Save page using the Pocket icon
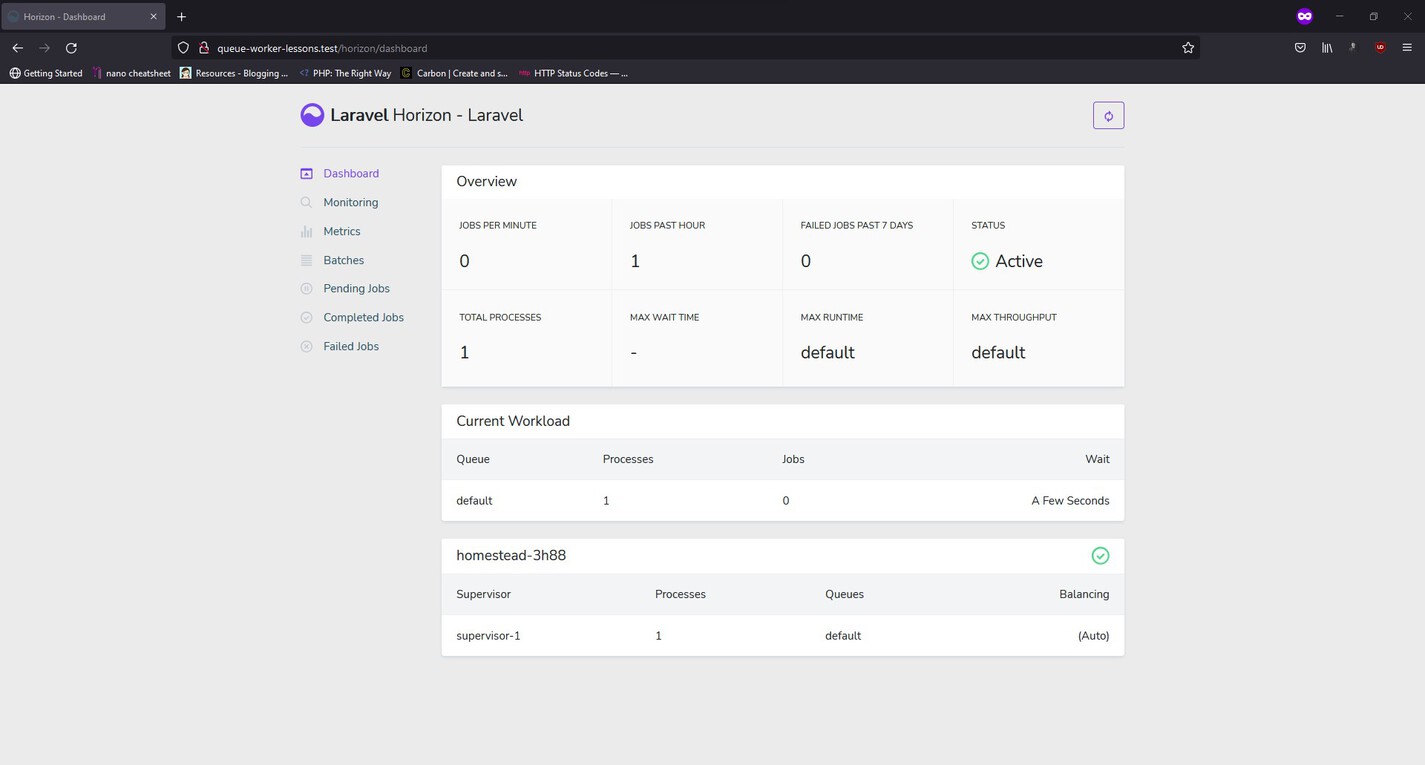Image resolution: width=1425 pixels, height=765 pixels. coord(1299,47)
